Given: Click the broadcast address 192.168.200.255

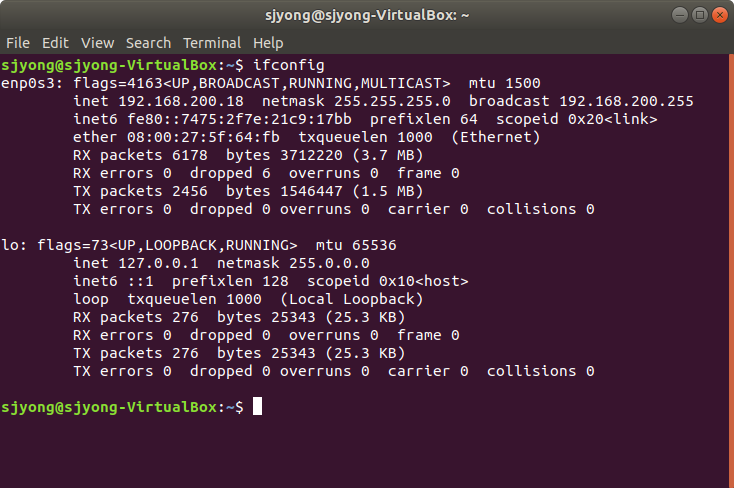Looking at the screenshot, I should coord(626,101).
